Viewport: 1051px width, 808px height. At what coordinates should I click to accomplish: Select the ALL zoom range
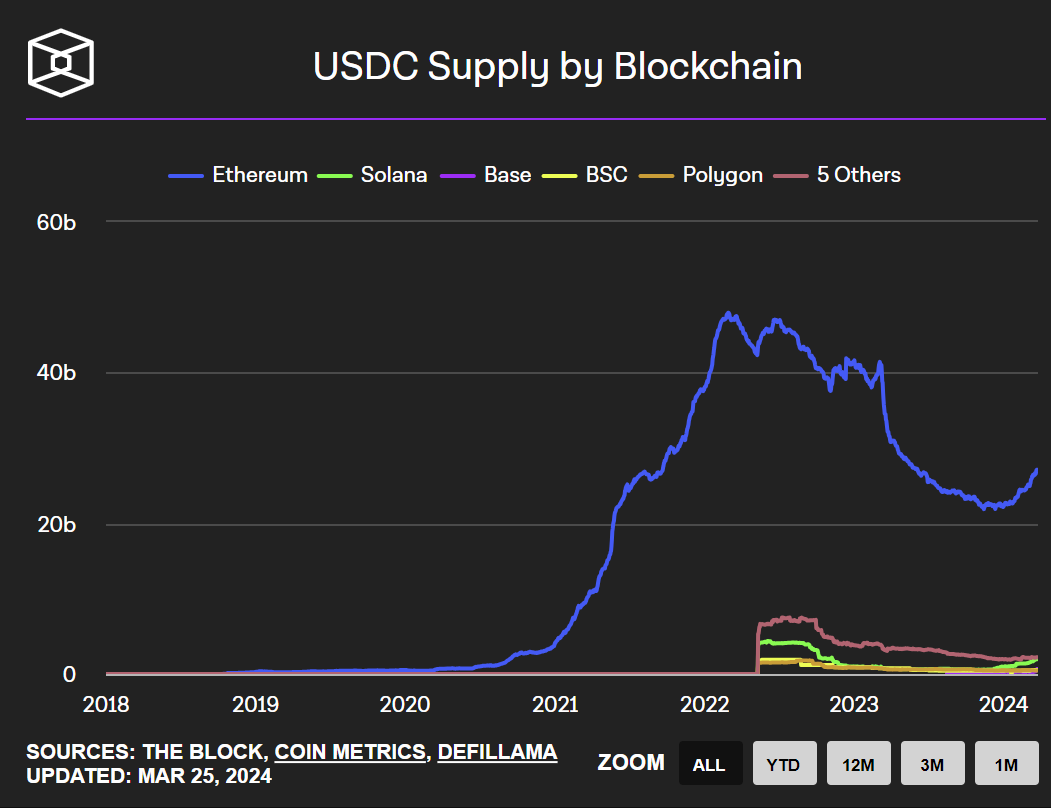tap(709, 764)
